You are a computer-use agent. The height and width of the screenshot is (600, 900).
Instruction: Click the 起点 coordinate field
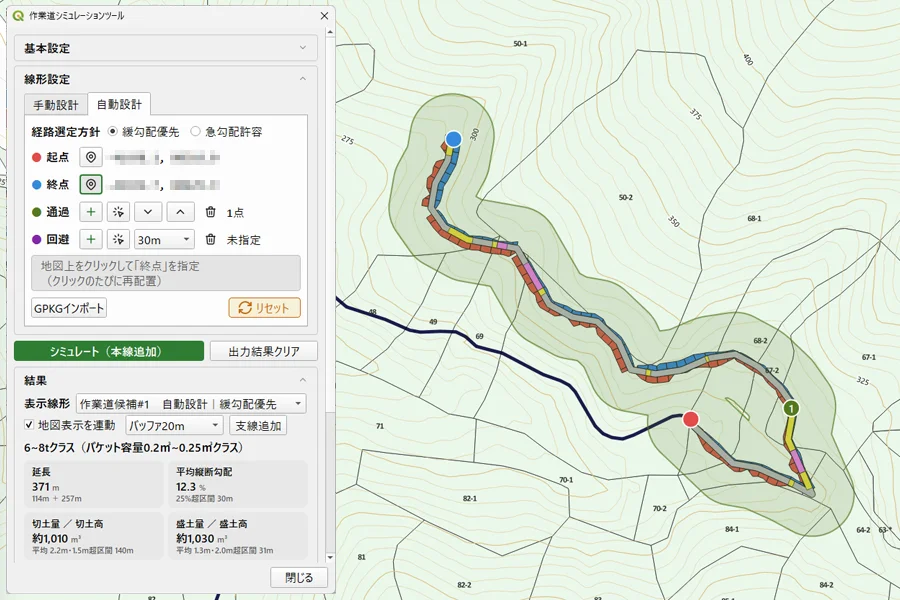(x=163, y=157)
